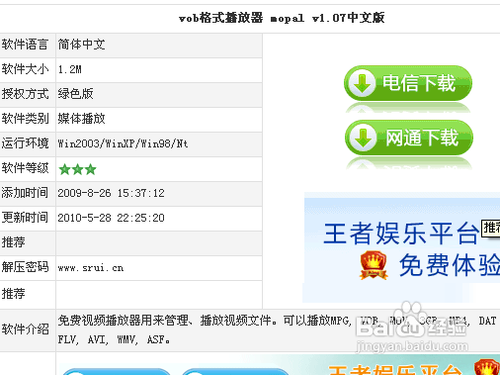Click the 更新时间 label

(x=25, y=218)
